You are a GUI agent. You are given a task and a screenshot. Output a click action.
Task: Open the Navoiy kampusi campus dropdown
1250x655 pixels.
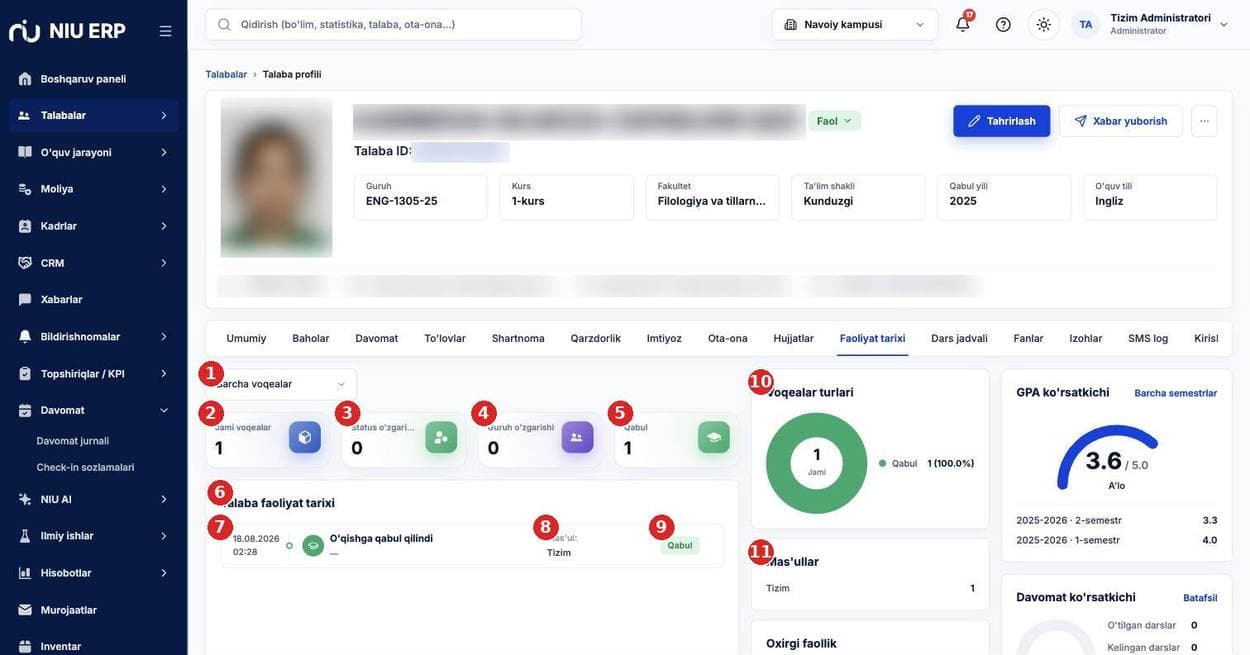[x=855, y=24]
